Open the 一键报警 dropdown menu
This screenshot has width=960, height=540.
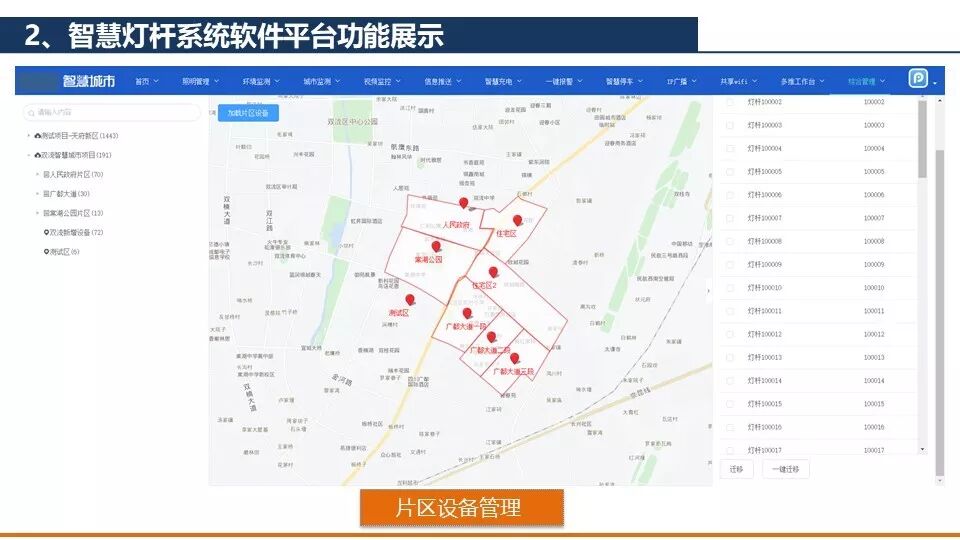click(x=564, y=81)
